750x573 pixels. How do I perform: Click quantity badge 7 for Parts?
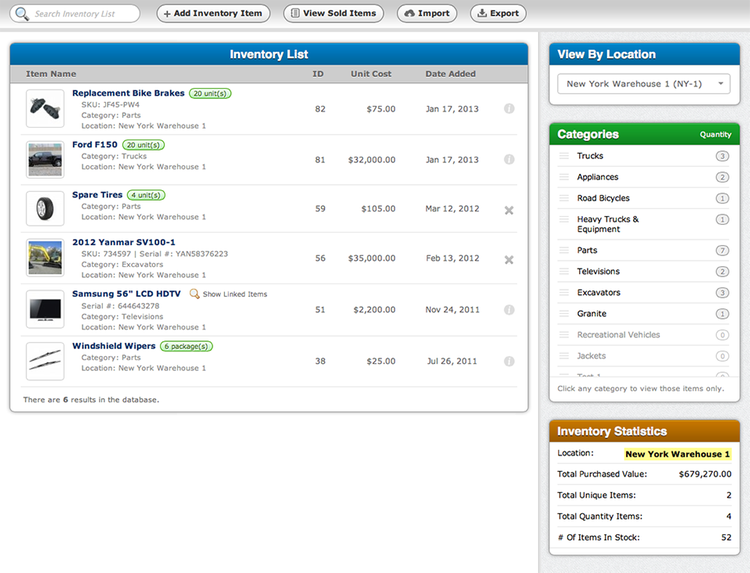[x=722, y=250]
